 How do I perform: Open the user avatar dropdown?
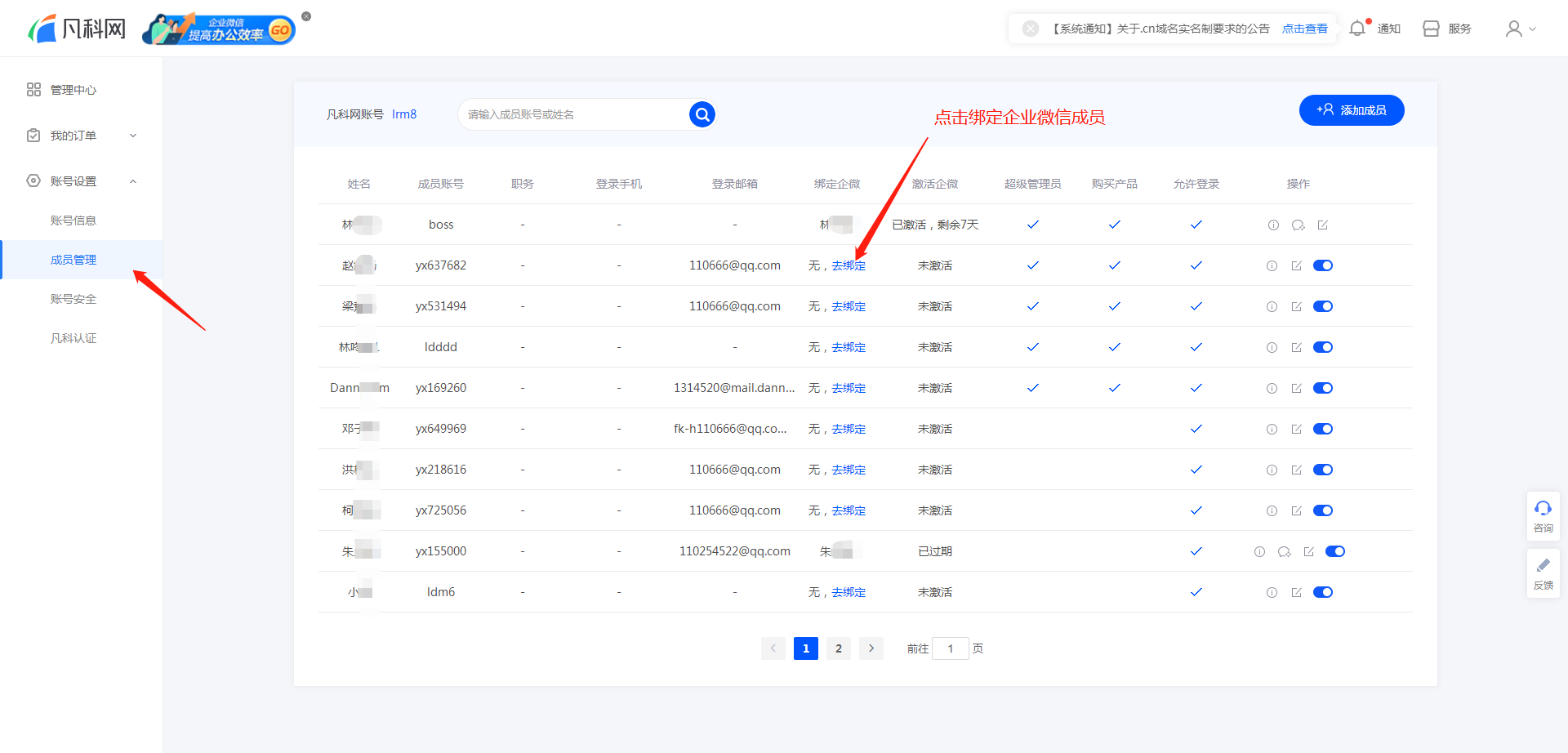coord(1521,29)
